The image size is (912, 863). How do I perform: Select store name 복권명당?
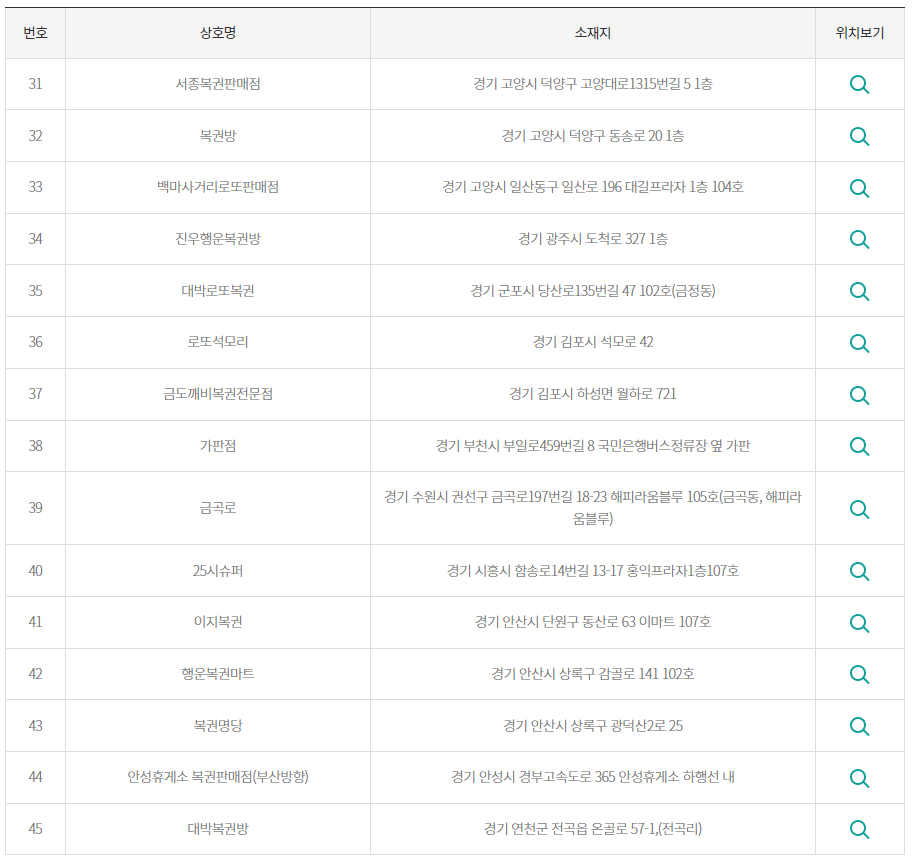pyautogui.click(x=218, y=725)
